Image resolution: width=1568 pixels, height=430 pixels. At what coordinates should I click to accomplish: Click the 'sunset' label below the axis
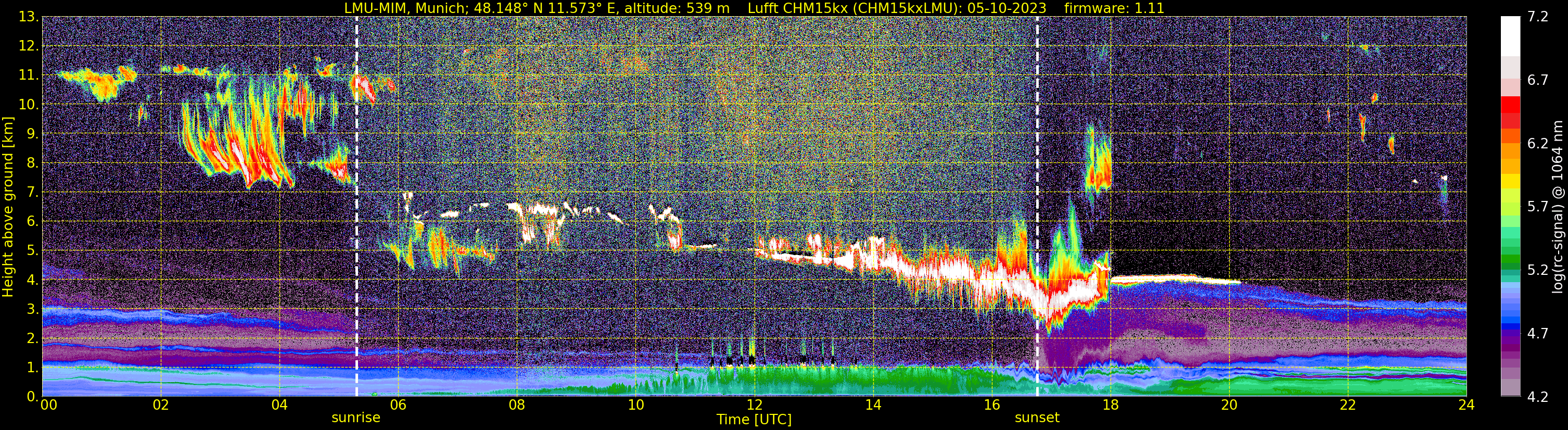[x=1037, y=418]
